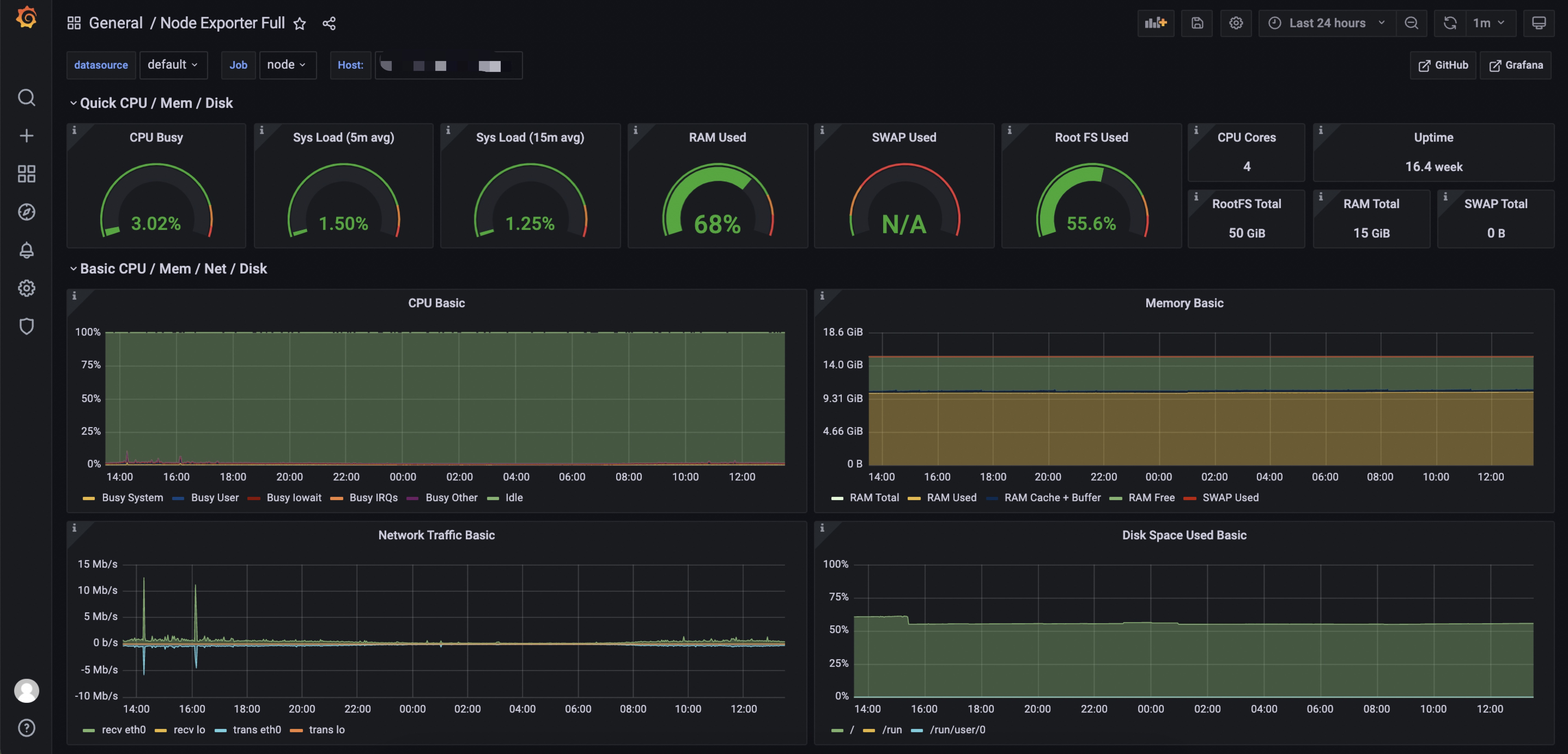Save the dashboard with the disk icon
The width and height of the screenshot is (1568, 754).
click(1196, 23)
